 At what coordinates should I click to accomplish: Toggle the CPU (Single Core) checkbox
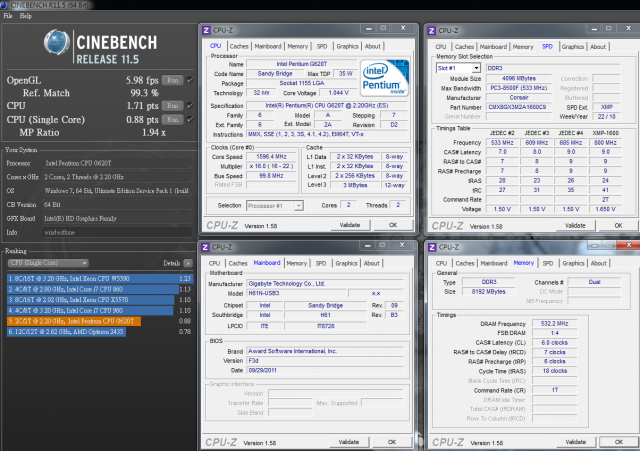190,119
